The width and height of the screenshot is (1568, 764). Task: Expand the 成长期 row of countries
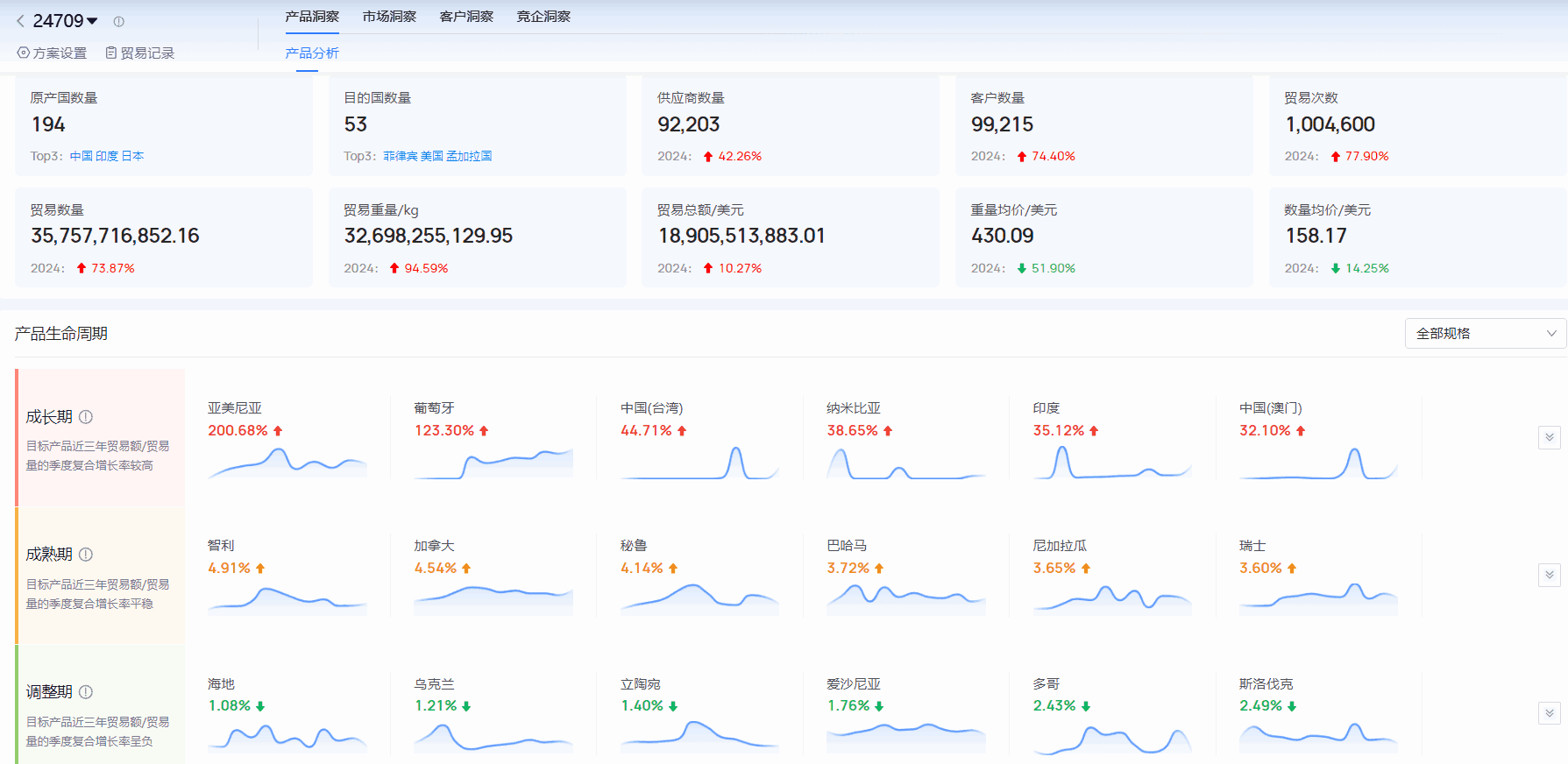[1549, 437]
